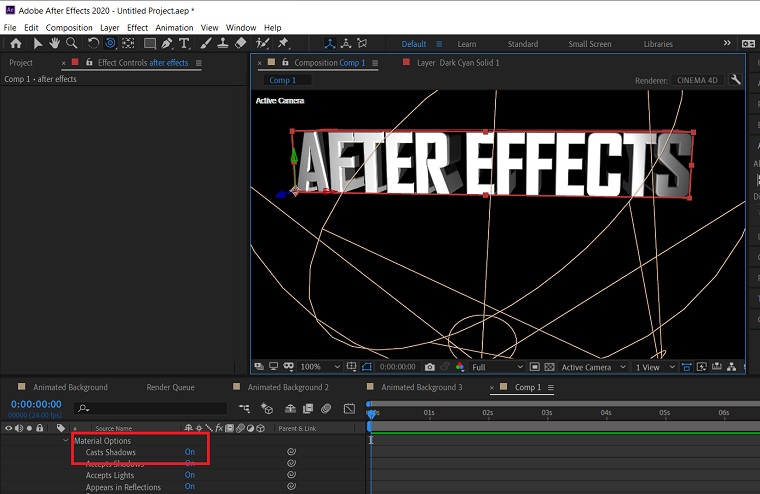Open the renderer options wrench icon
Image resolution: width=760 pixels, height=494 pixels.
point(736,80)
